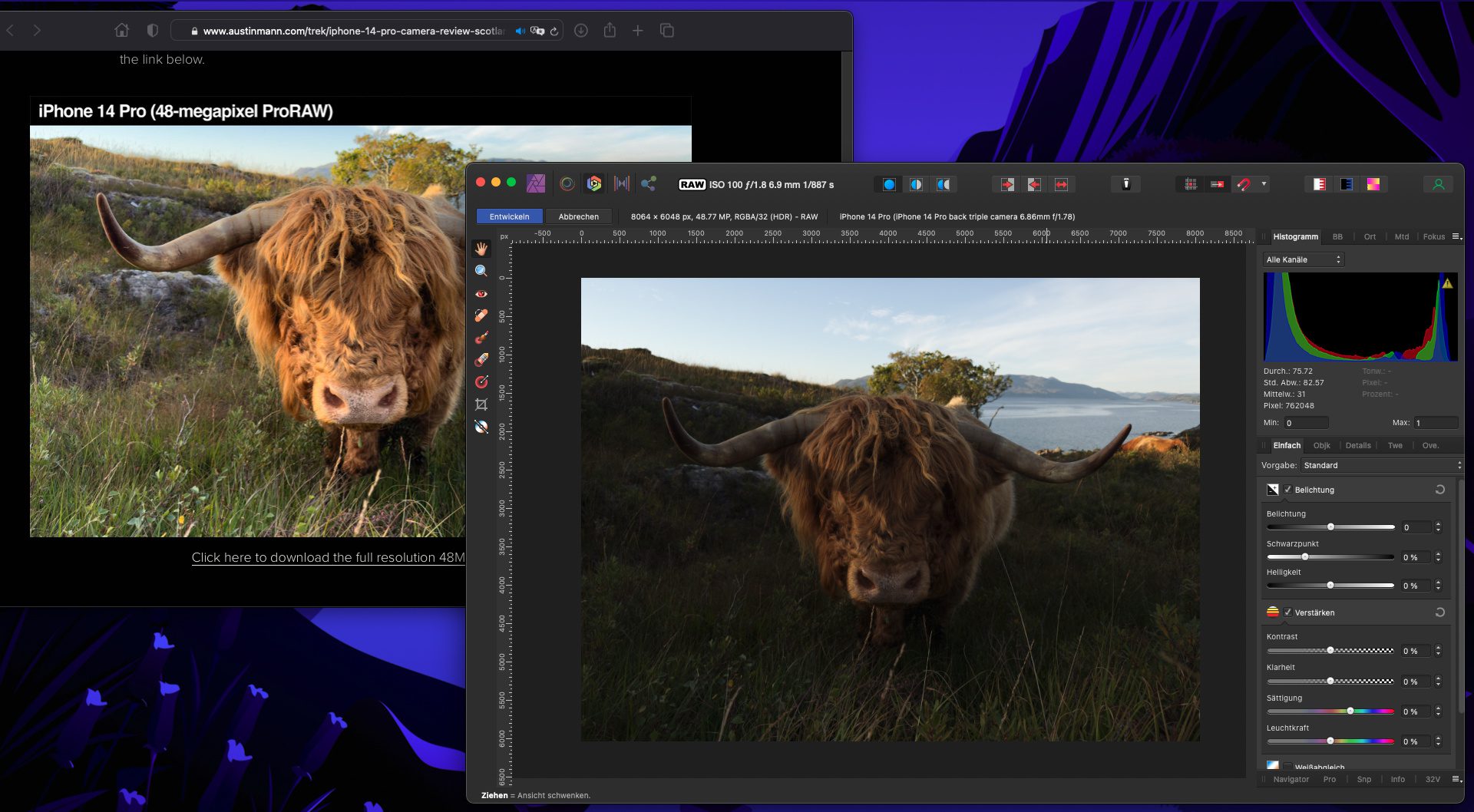Image resolution: width=1474 pixels, height=812 pixels.
Task: Switch to the Details tab
Action: [1358, 445]
